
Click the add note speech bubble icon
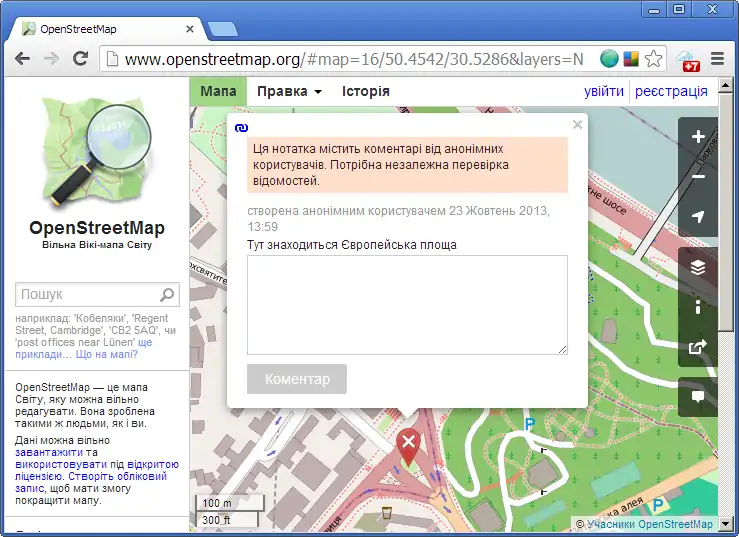698,396
